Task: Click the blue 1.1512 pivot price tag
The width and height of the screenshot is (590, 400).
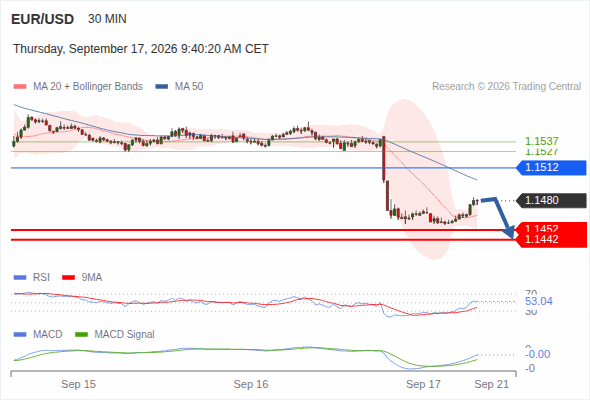Action: click(552, 167)
